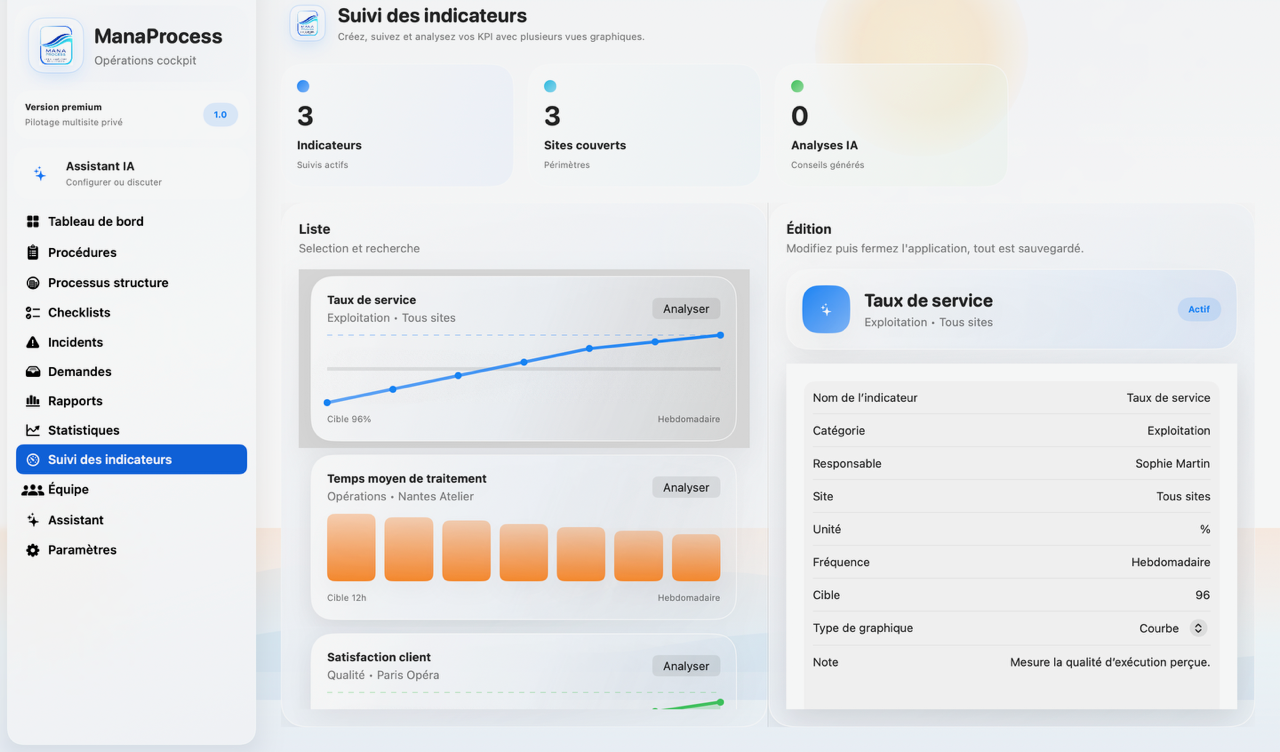This screenshot has height=752, width=1280.
Task: Click the Équipe people icon
Action: tap(33, 490)
